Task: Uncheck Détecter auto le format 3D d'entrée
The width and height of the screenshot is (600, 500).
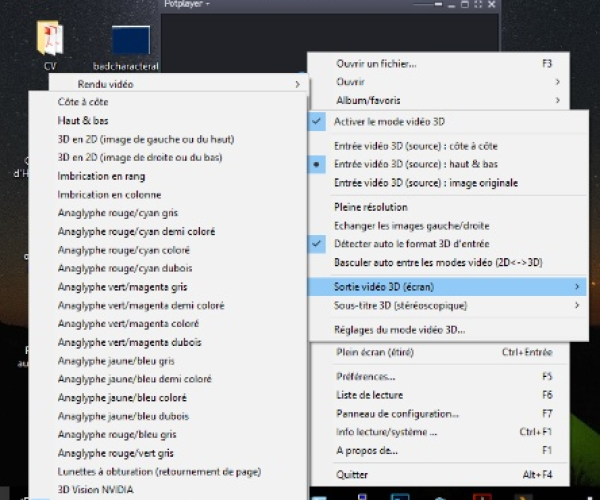Action: (x=448, y=244)
